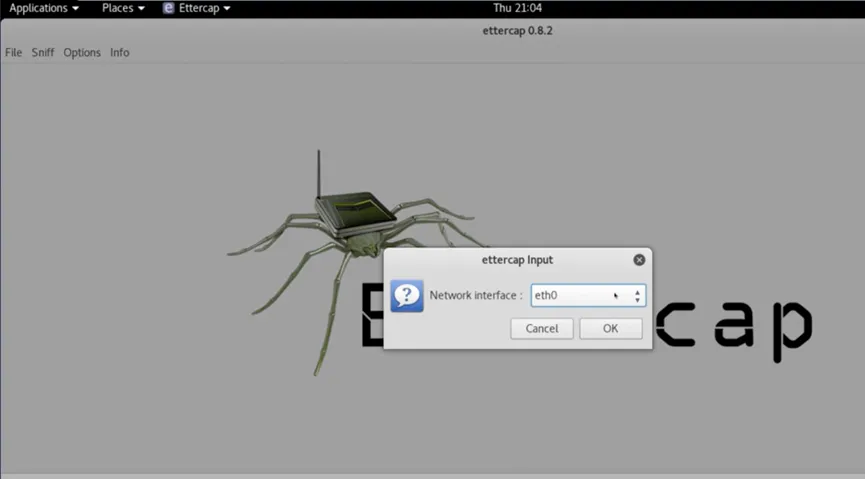Open the Places menu in top bar
This screenshot has height=479, width=865.
point(122,8)
